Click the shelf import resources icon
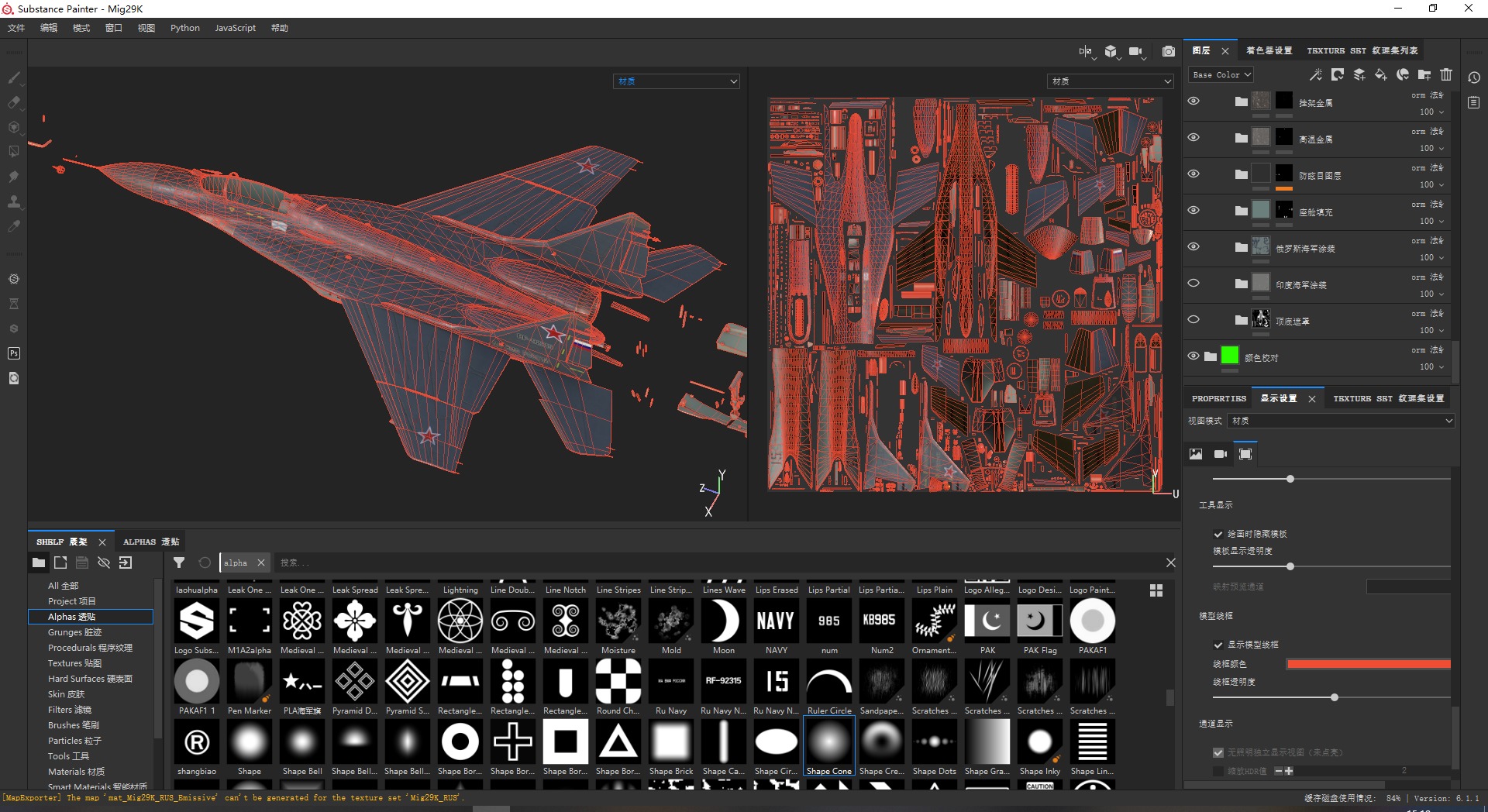The height and width of the screenshot is (812, 1488). 126,563
